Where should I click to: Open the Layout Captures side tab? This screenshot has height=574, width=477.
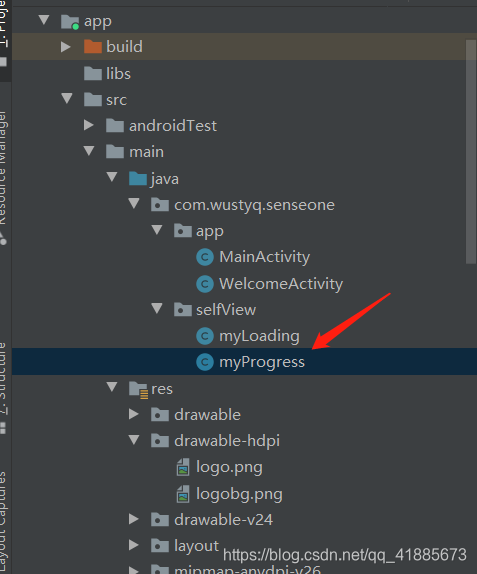point(3,523)
